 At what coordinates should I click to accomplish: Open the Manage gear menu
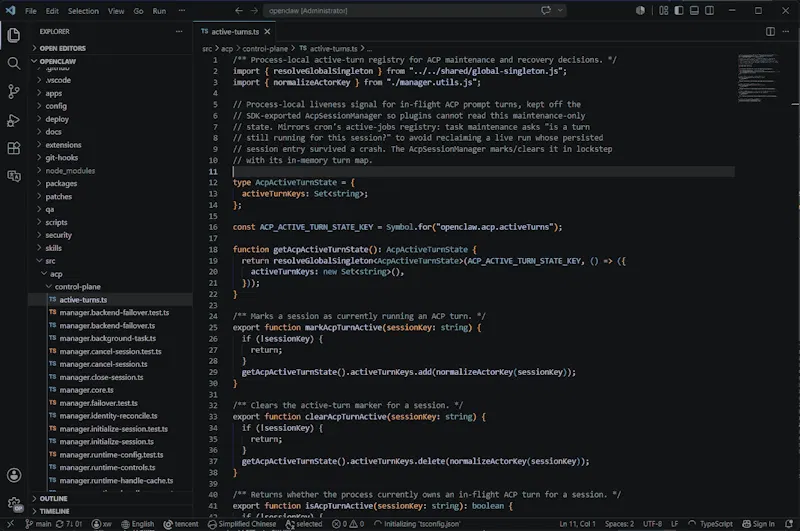[14, 503]
